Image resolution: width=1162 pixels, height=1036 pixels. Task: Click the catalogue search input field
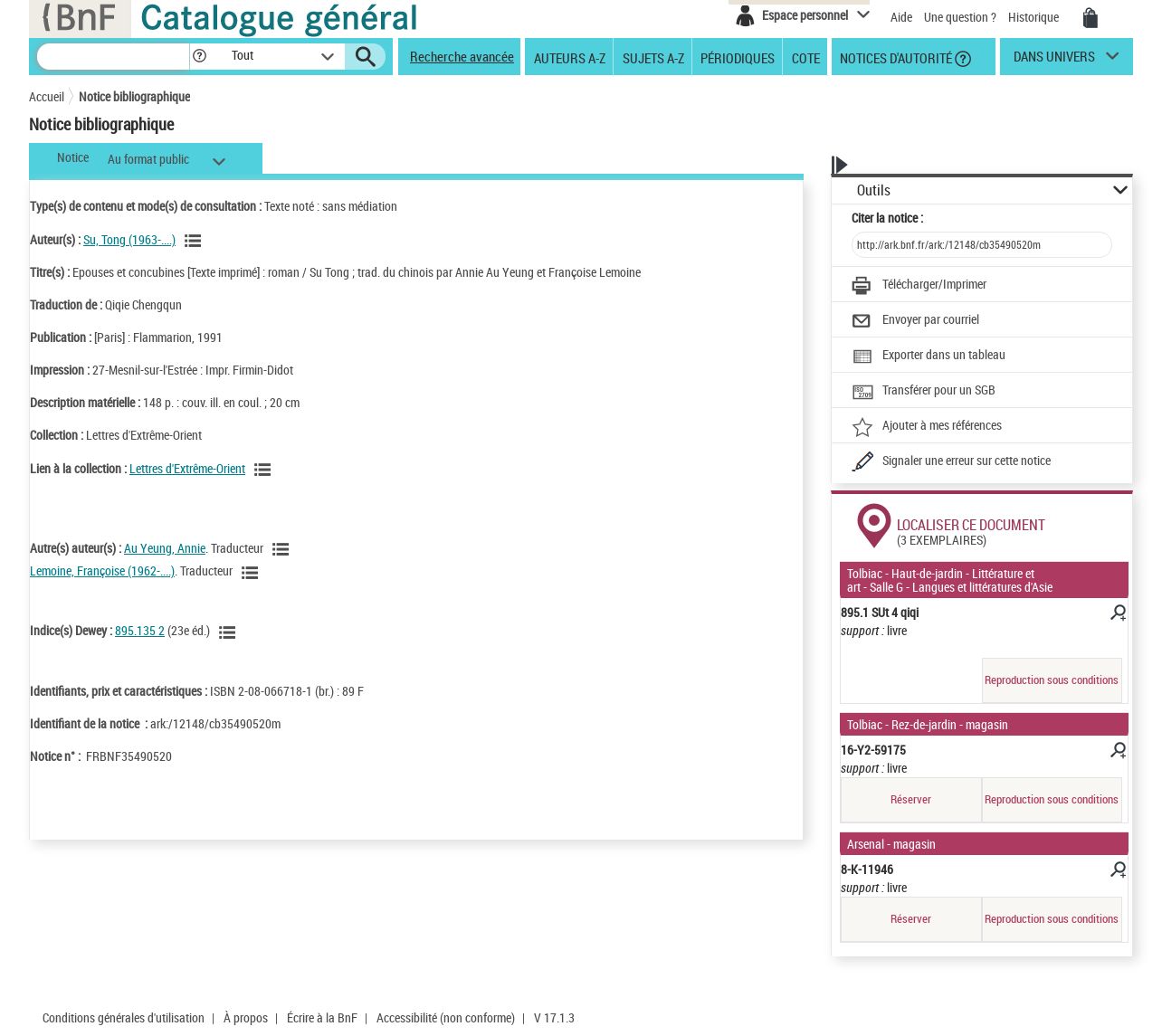pos(113,56)
